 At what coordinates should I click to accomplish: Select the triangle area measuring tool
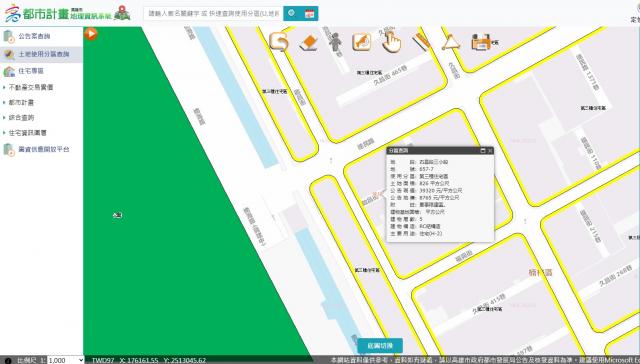pyautogui.click(x=451, y=42)
